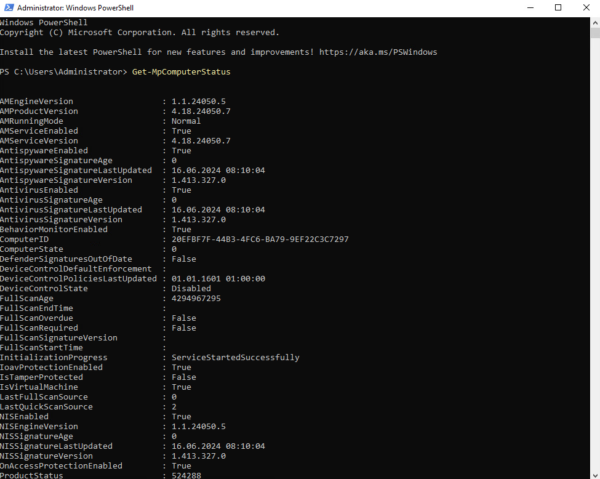Click the ProductStatus value 524288
600x479 pixels.
pos(186,476)
